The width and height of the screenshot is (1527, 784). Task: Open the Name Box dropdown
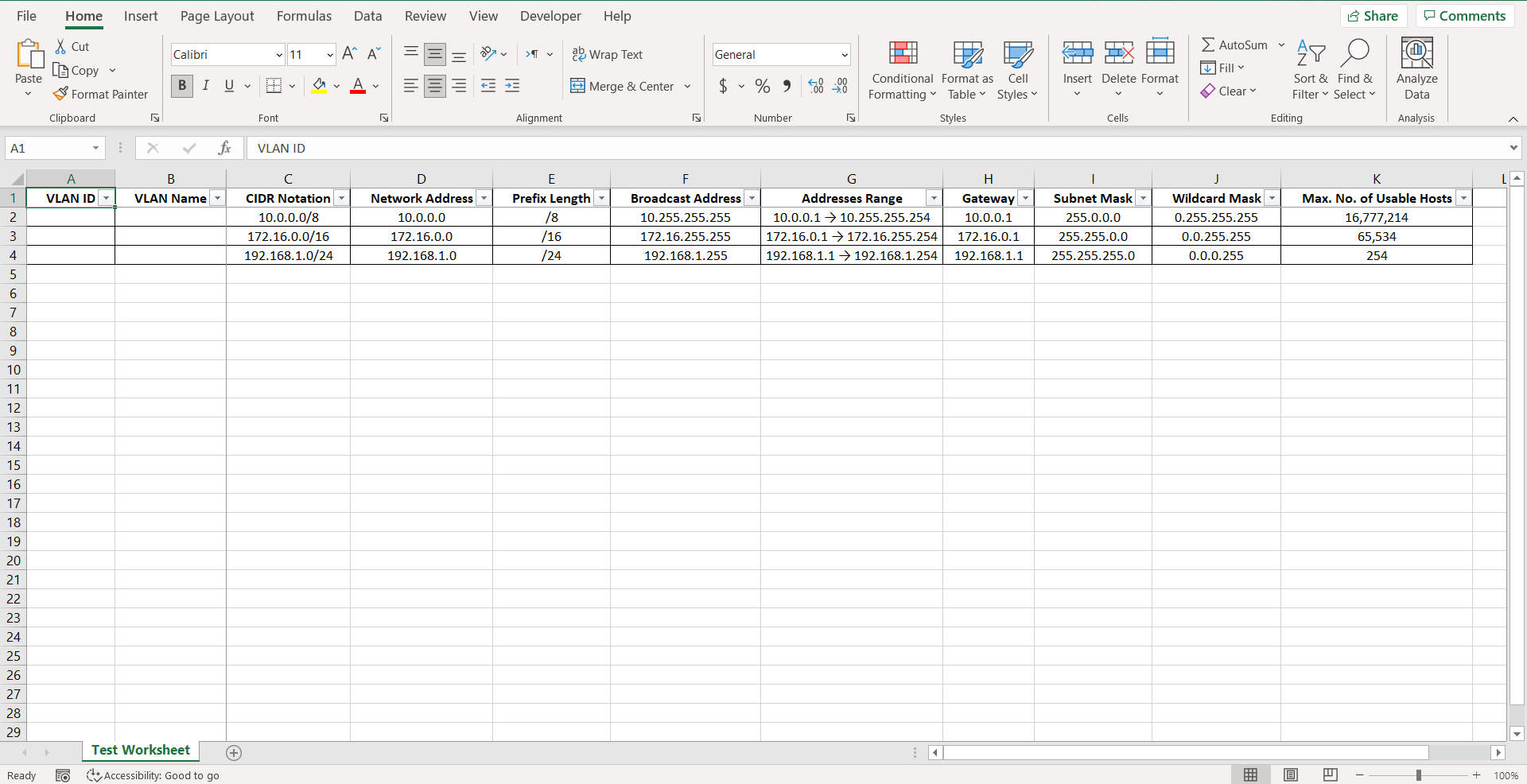95,148
